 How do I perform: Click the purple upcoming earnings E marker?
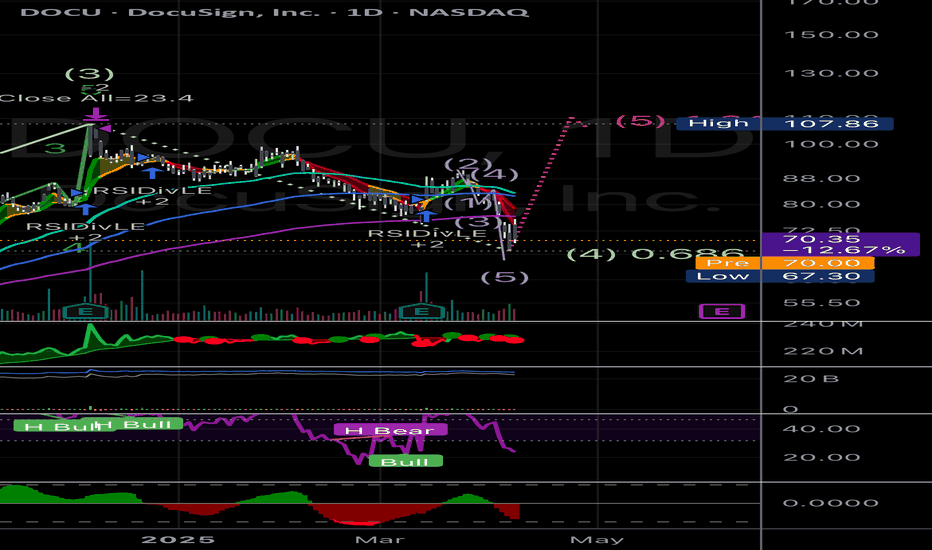point(722,311)
